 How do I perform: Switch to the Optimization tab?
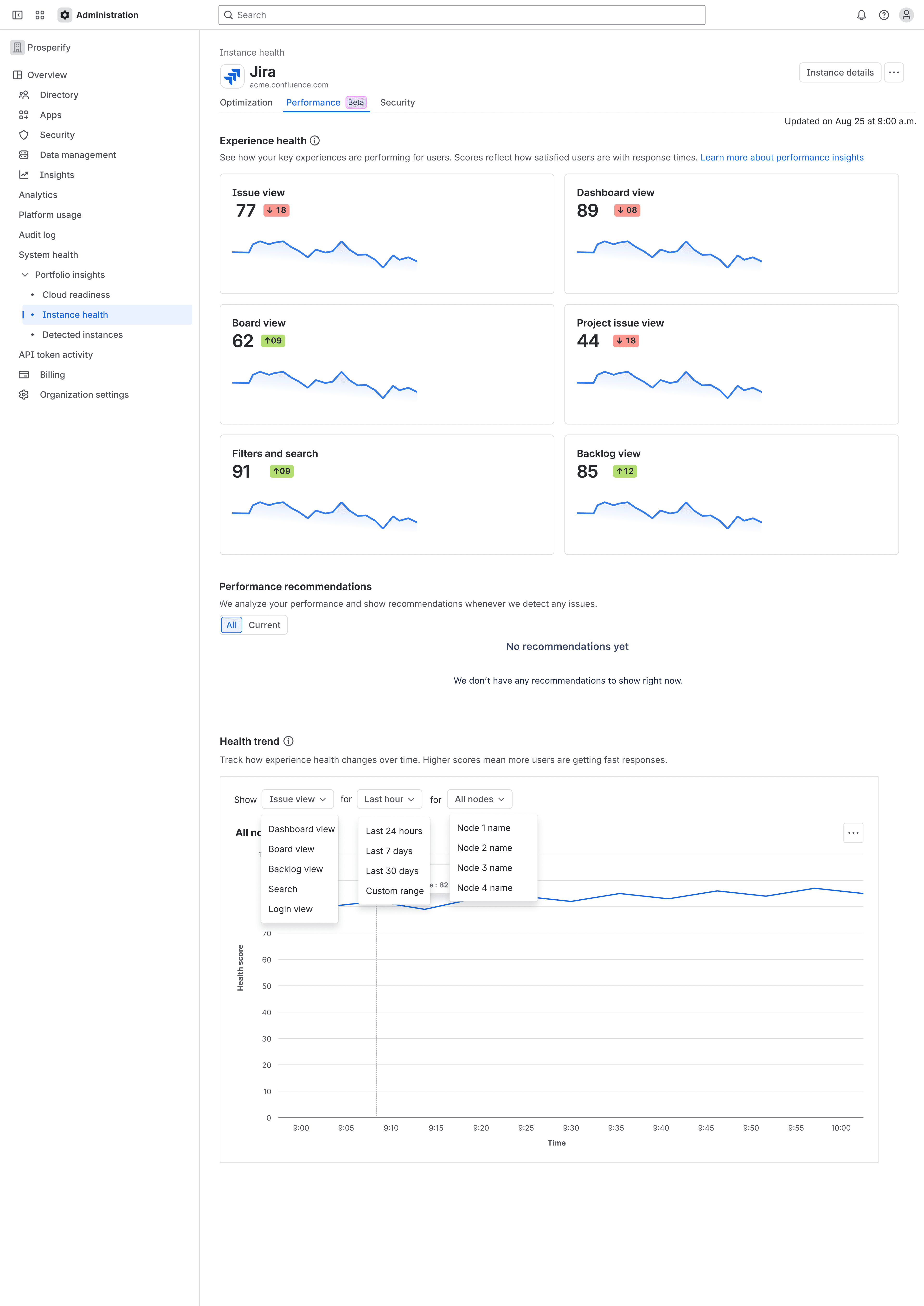[246, 103]
